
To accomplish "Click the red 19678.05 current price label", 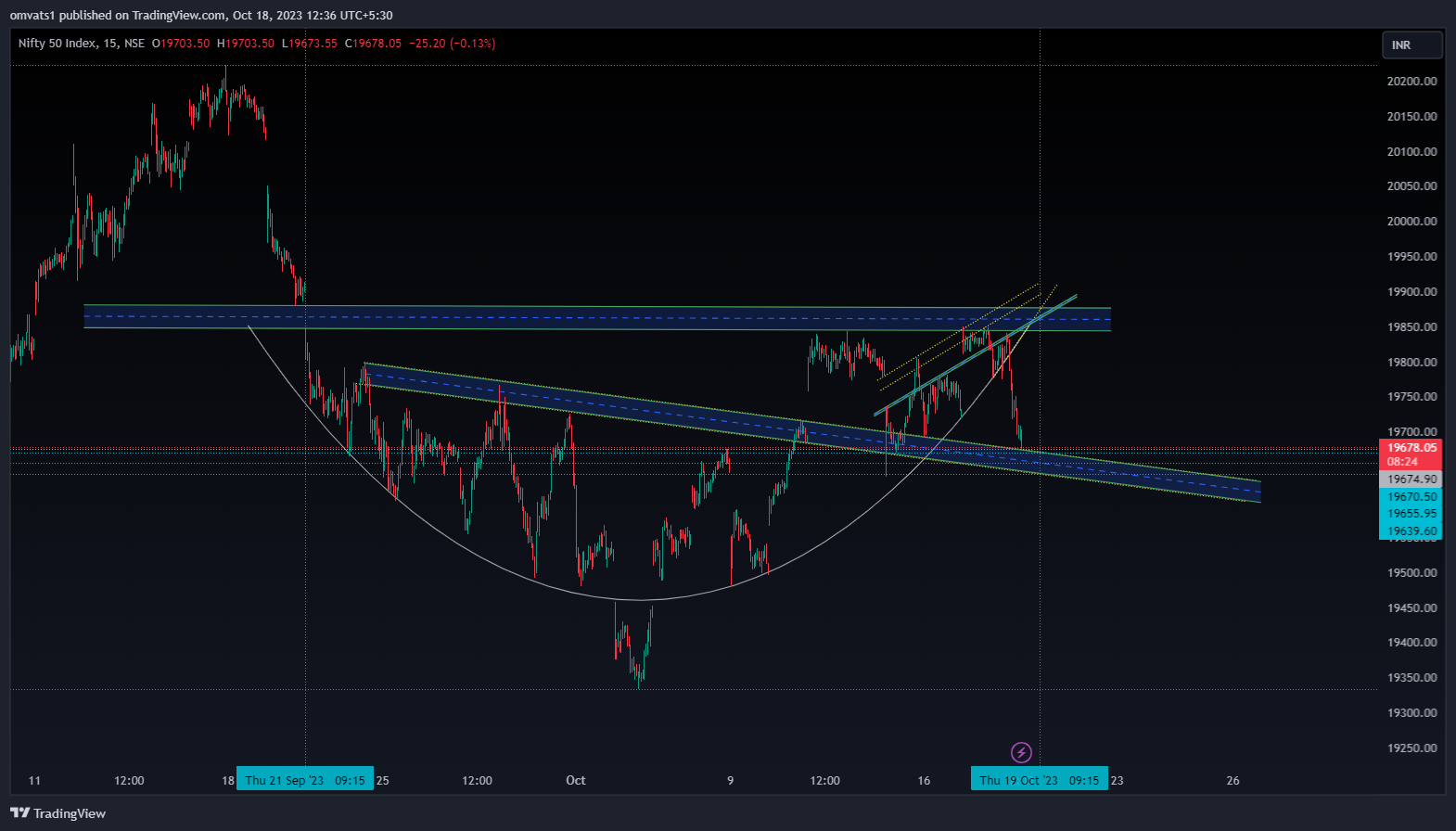I will click(1411, 448).
